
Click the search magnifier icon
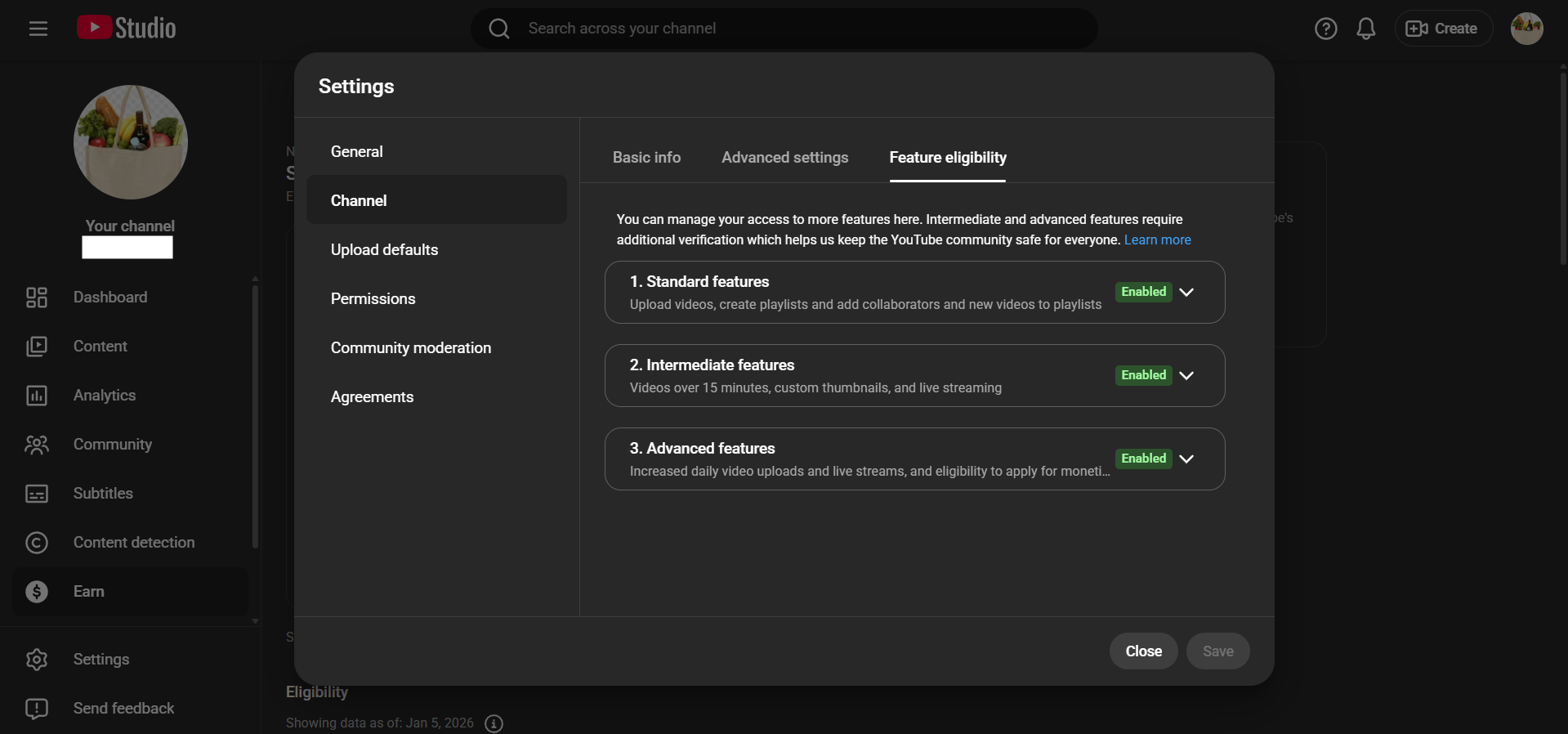(499, 29)
